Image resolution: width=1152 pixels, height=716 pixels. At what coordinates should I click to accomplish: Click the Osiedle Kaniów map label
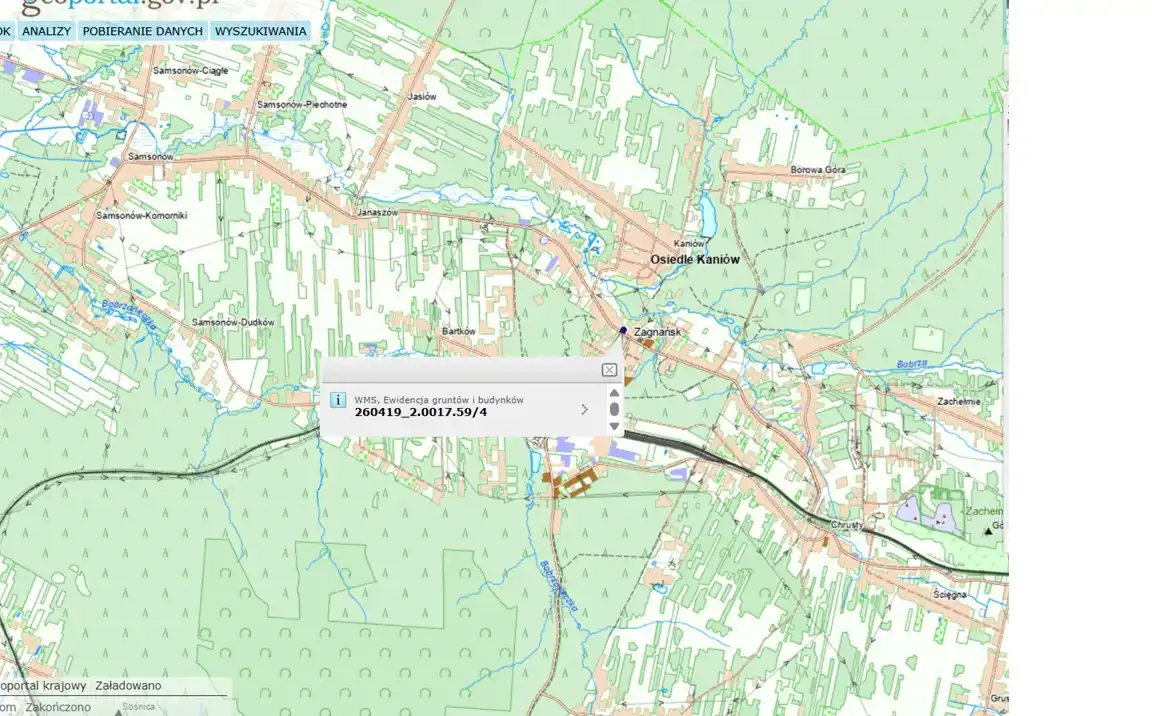(x=695, y=259)
